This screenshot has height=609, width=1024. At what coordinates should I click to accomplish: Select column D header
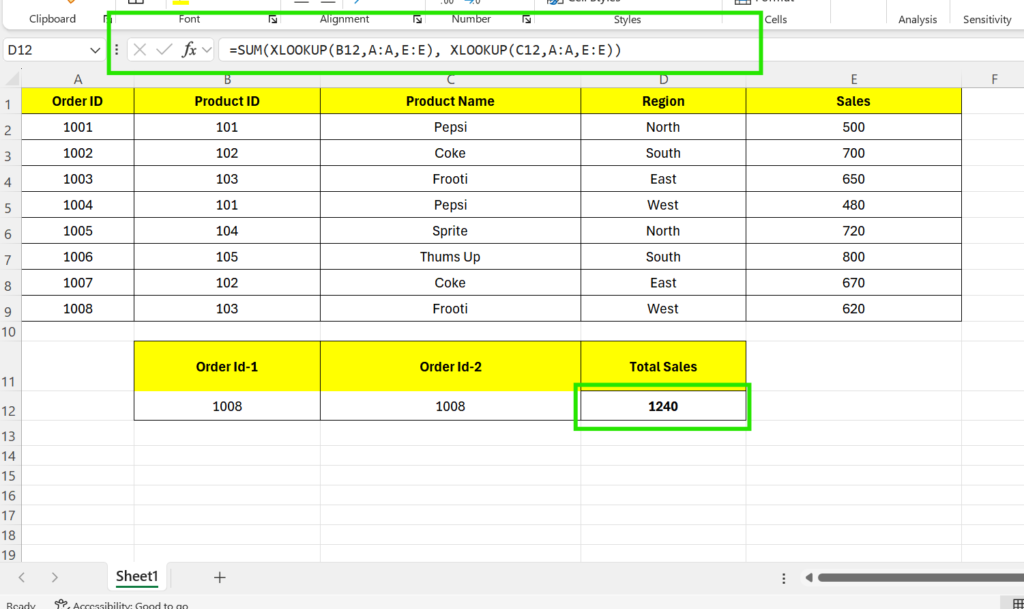coord(664,80)
